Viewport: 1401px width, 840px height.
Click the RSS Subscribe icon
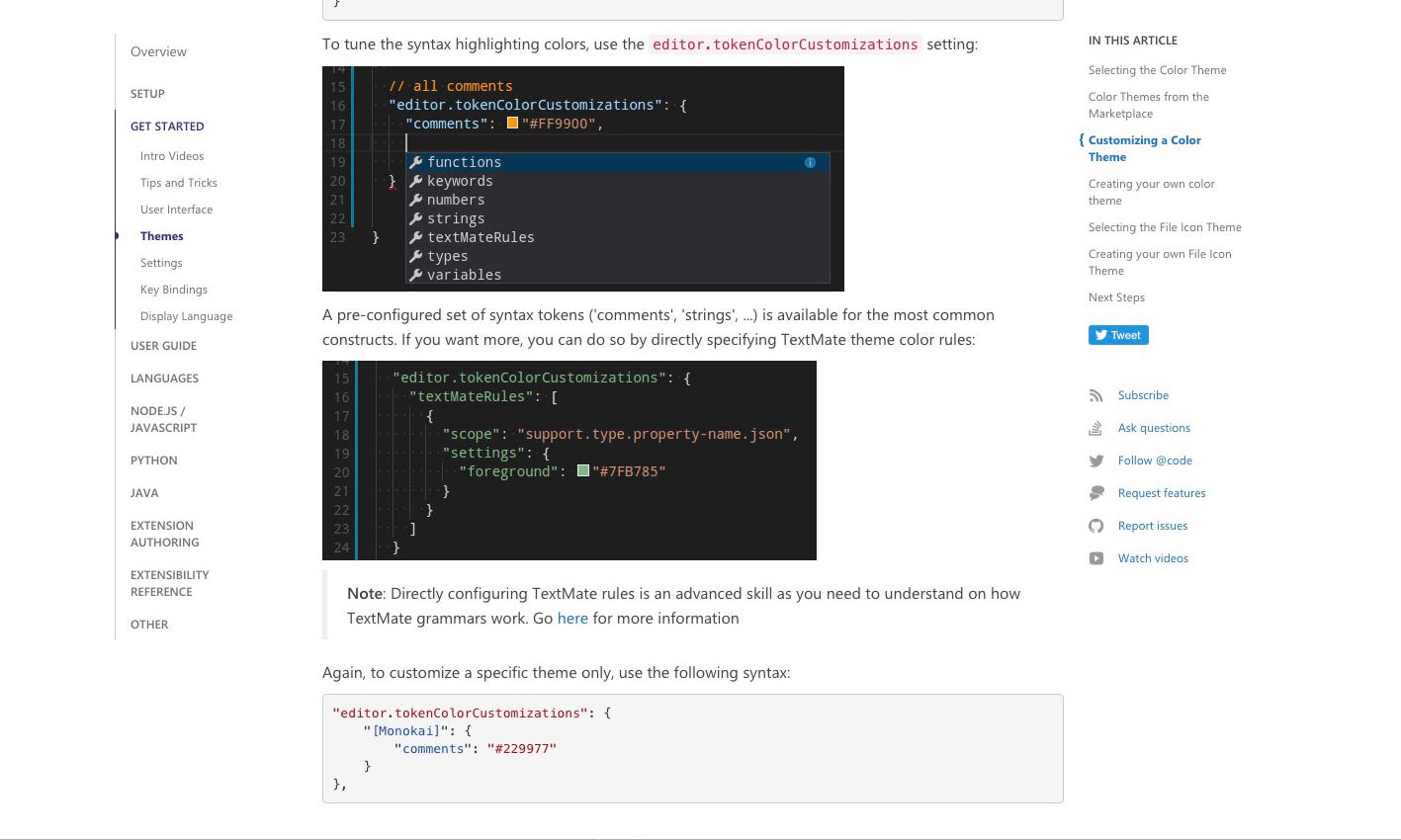click(x=1096, y=394)
